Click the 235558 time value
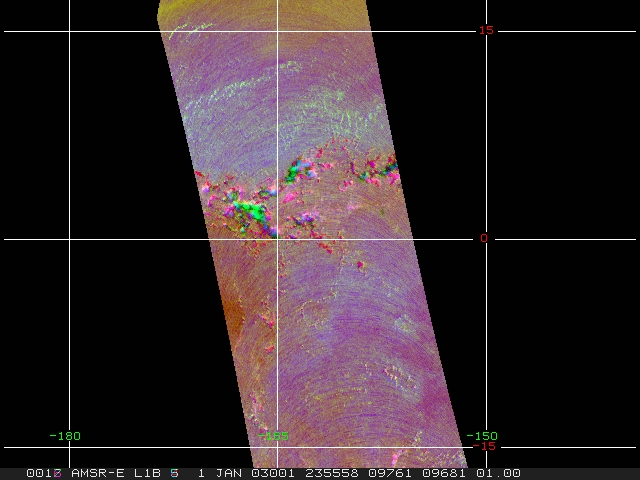The image size is (640, 480). (x=329, y=473)
